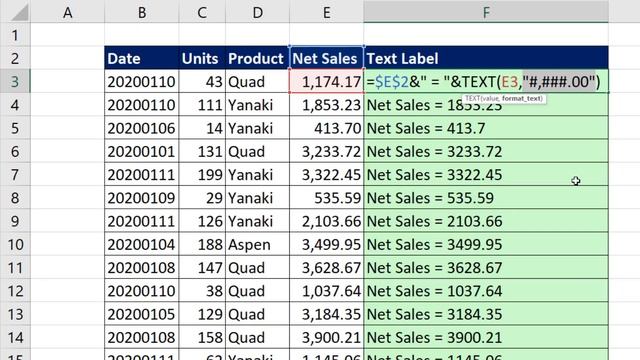This screenshot has width=640, height=360.
Task: Click label 'Net Sales = 3184.35'
Action: tap(486, 314)
